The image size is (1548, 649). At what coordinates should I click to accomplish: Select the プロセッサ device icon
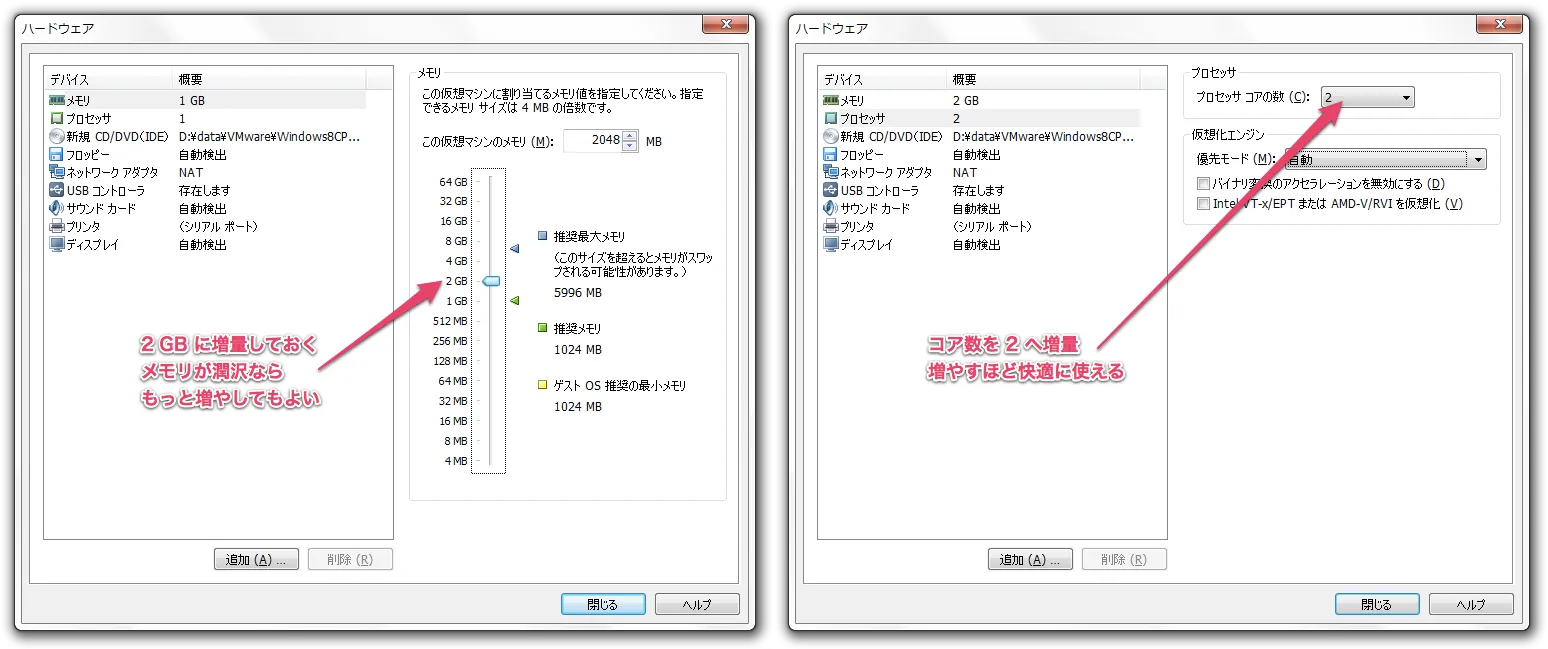click(55, 117)
